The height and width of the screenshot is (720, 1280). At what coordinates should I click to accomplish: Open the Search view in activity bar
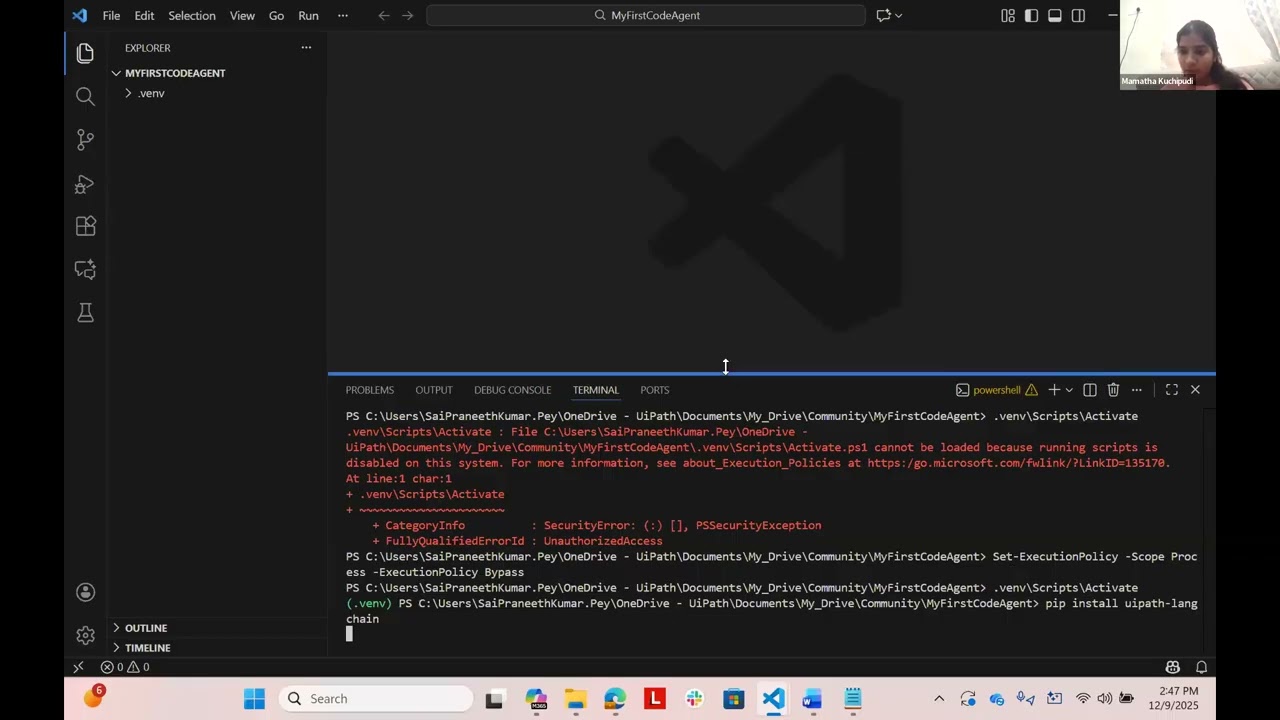85,96
